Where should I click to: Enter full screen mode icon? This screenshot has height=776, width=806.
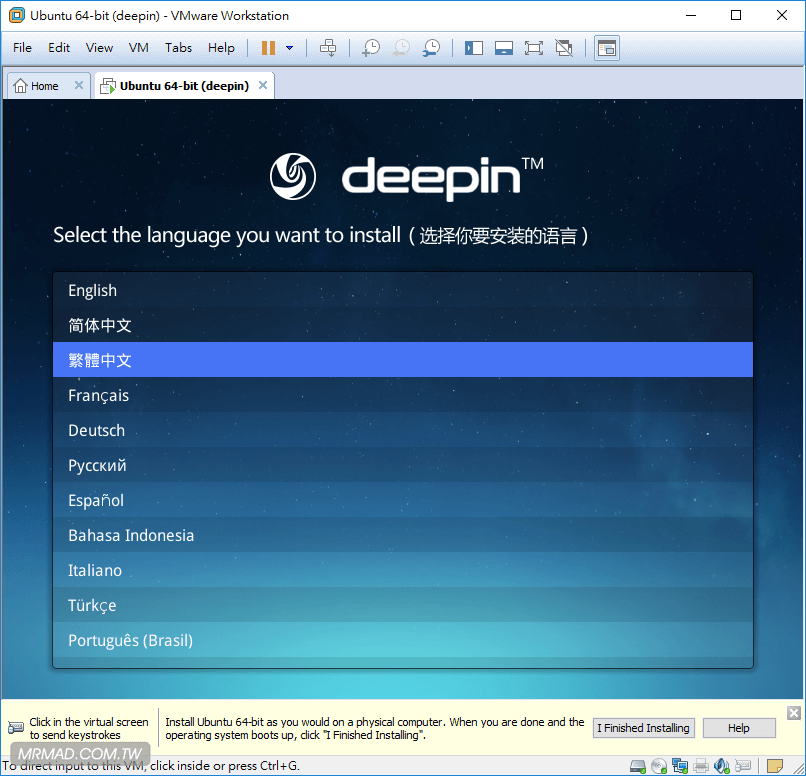(x=533, y=47)
